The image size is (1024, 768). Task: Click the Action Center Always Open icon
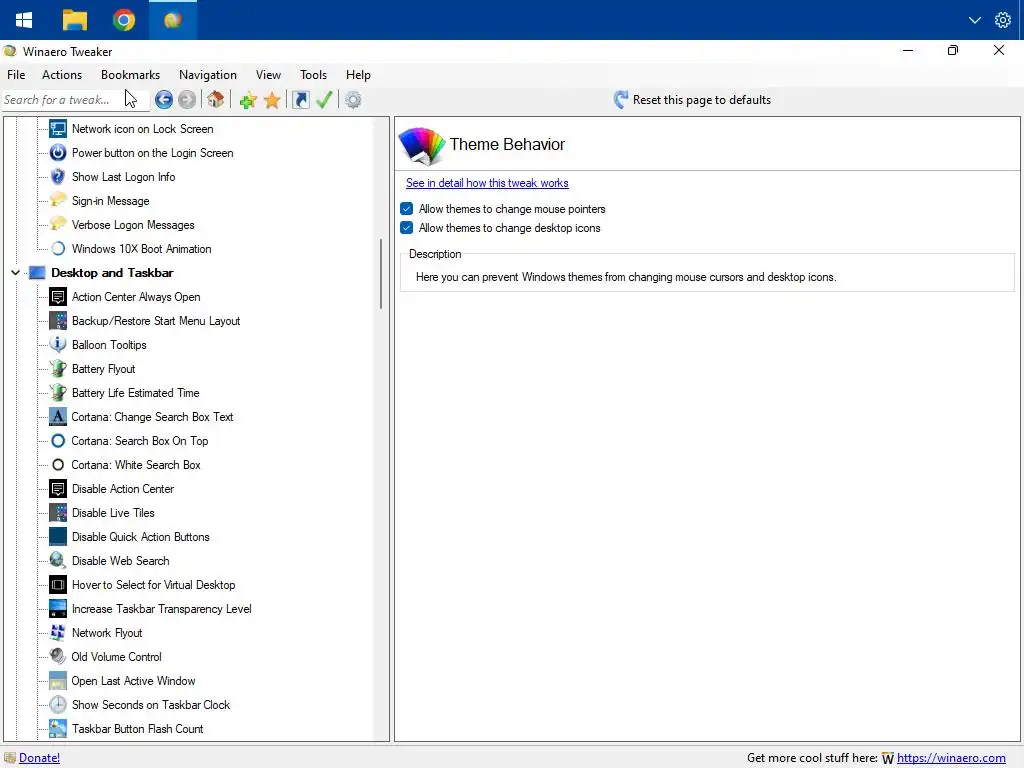(x=58, y=297)
